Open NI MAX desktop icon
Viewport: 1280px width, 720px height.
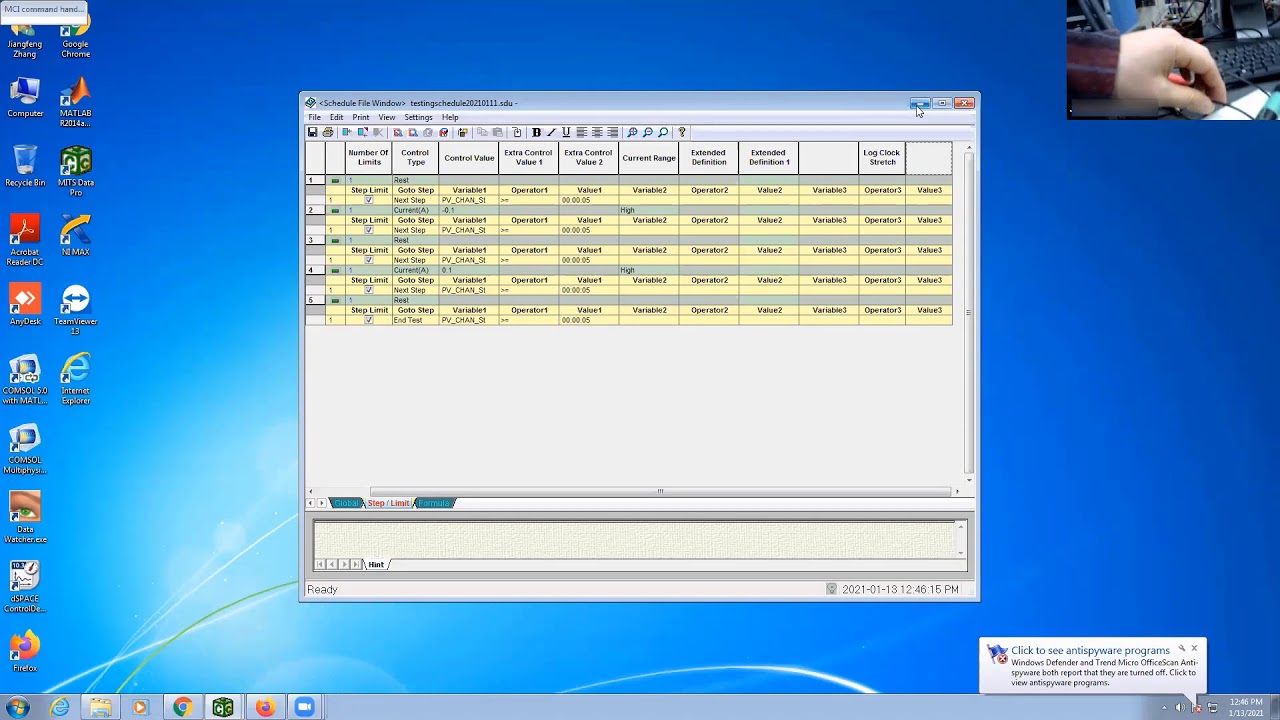tap(75, 236)
